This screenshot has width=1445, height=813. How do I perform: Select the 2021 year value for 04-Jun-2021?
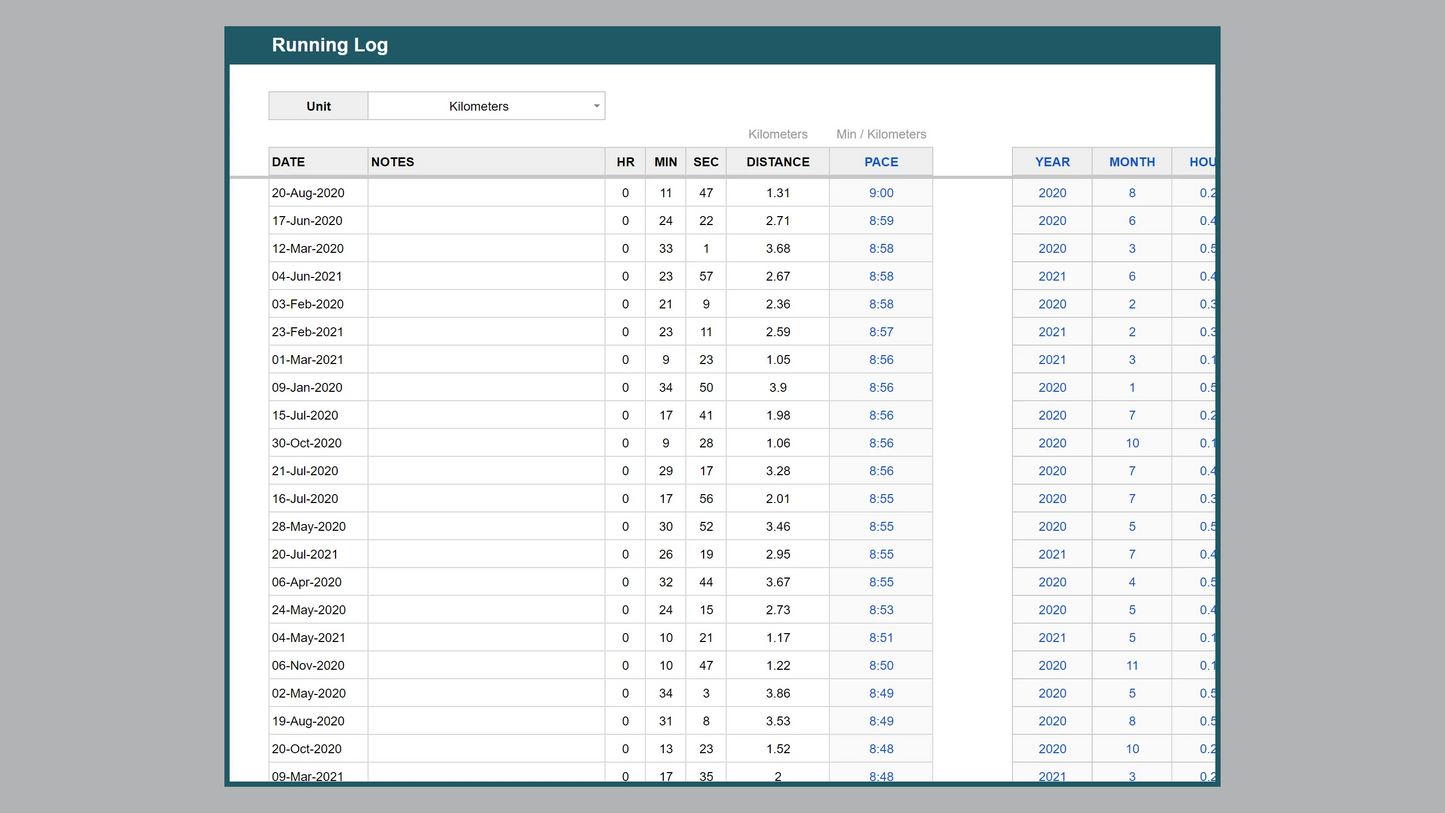1052,276
